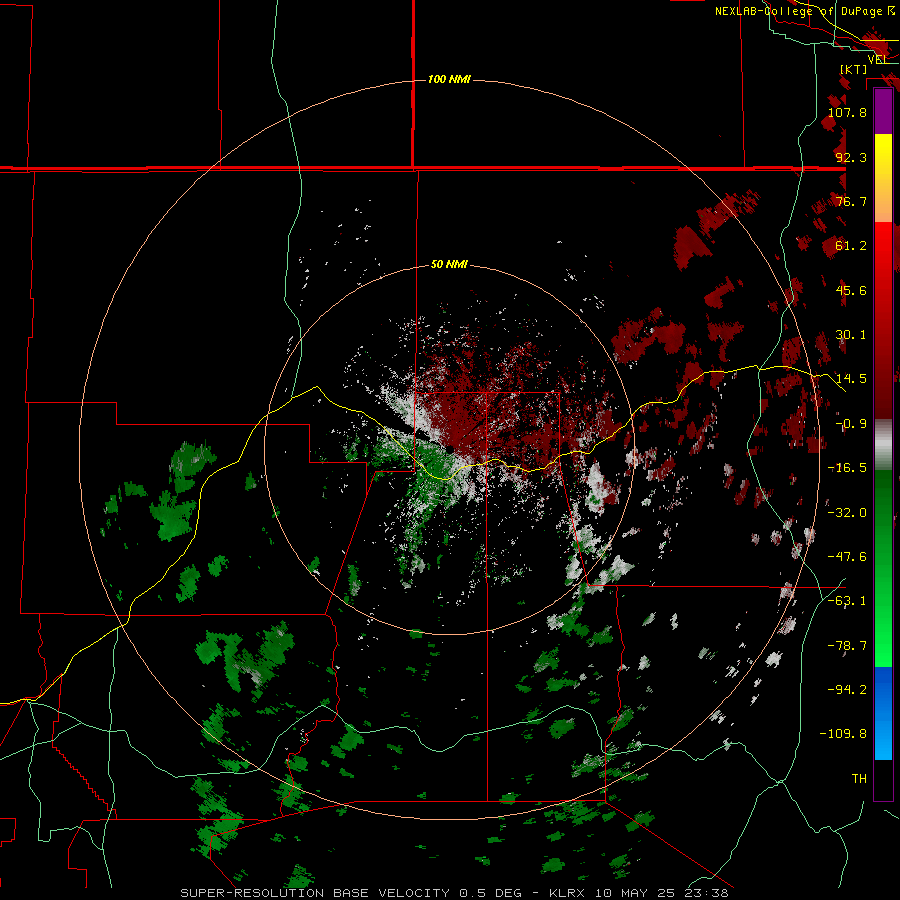
Task: Click the yellow-orange segment of the color bar
Action: pos(883,178)
